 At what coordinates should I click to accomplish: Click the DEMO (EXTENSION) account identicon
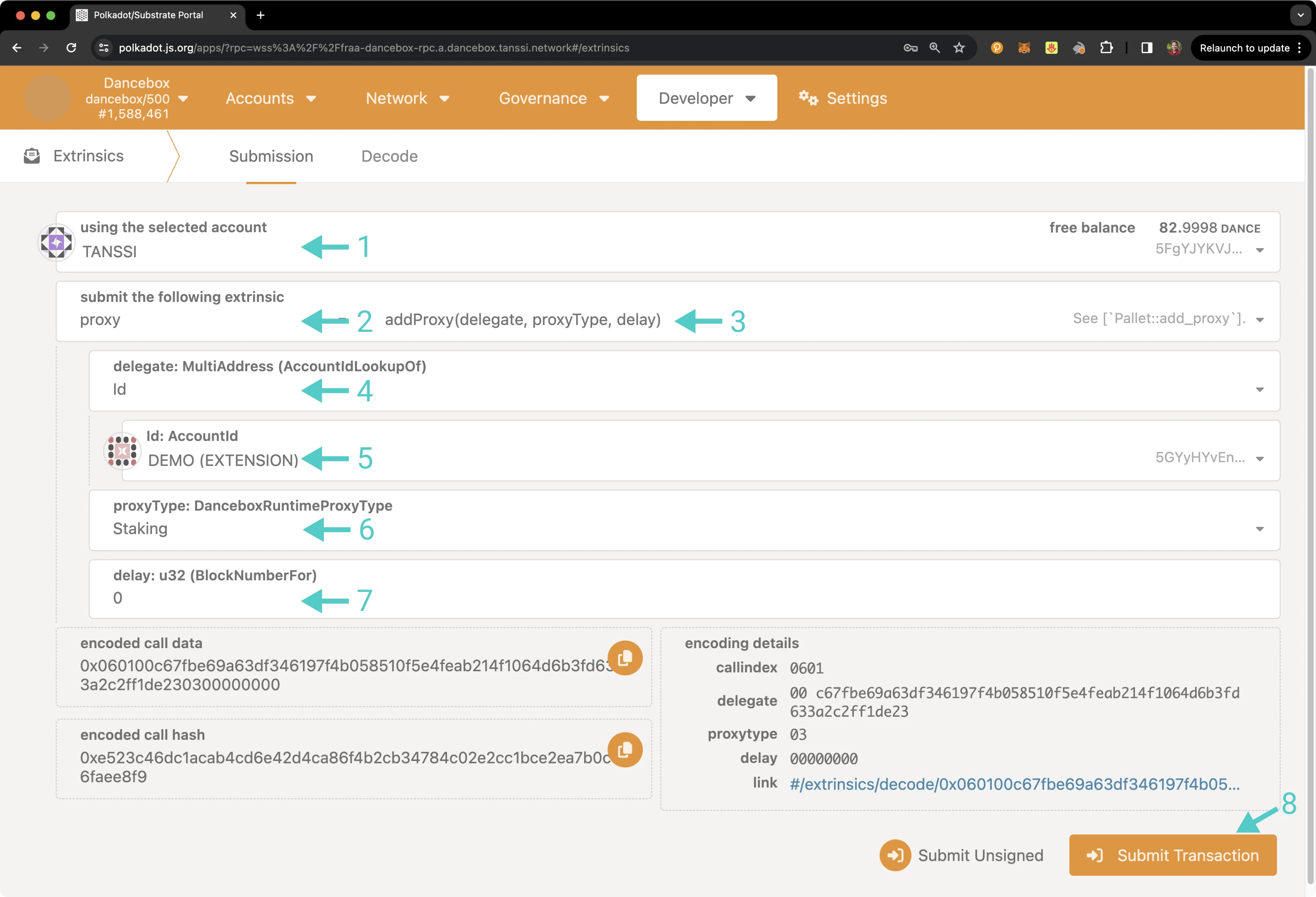coord(122,451)
